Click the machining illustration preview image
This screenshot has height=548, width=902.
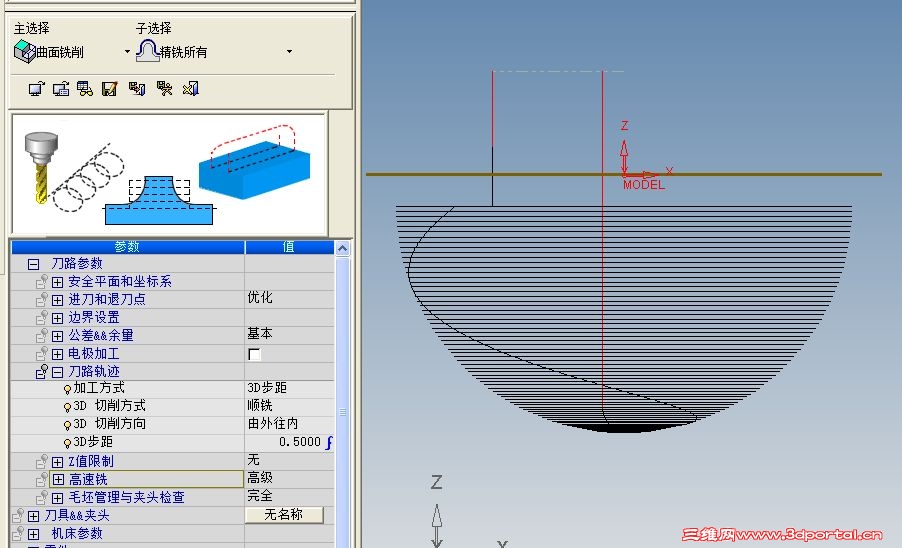[169, 174]
